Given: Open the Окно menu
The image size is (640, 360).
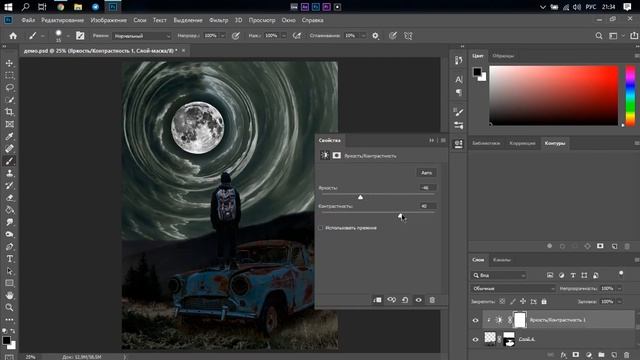Looking at the screenshot, I should pyautogui.click(x=288, y=20).
